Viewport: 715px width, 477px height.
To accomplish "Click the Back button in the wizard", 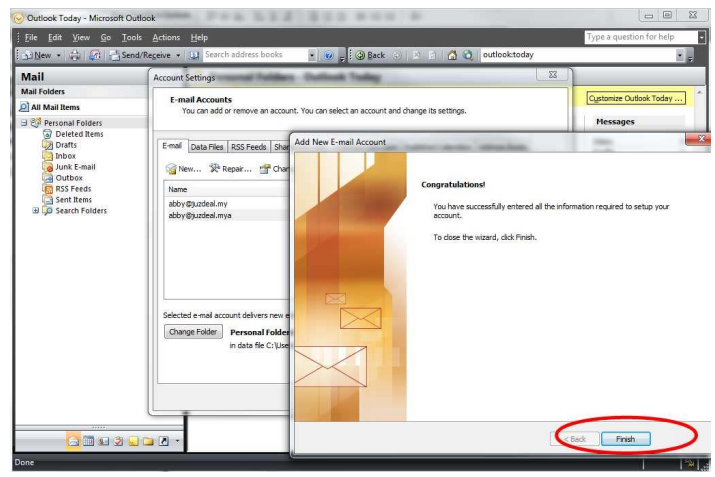I will 575,439.
